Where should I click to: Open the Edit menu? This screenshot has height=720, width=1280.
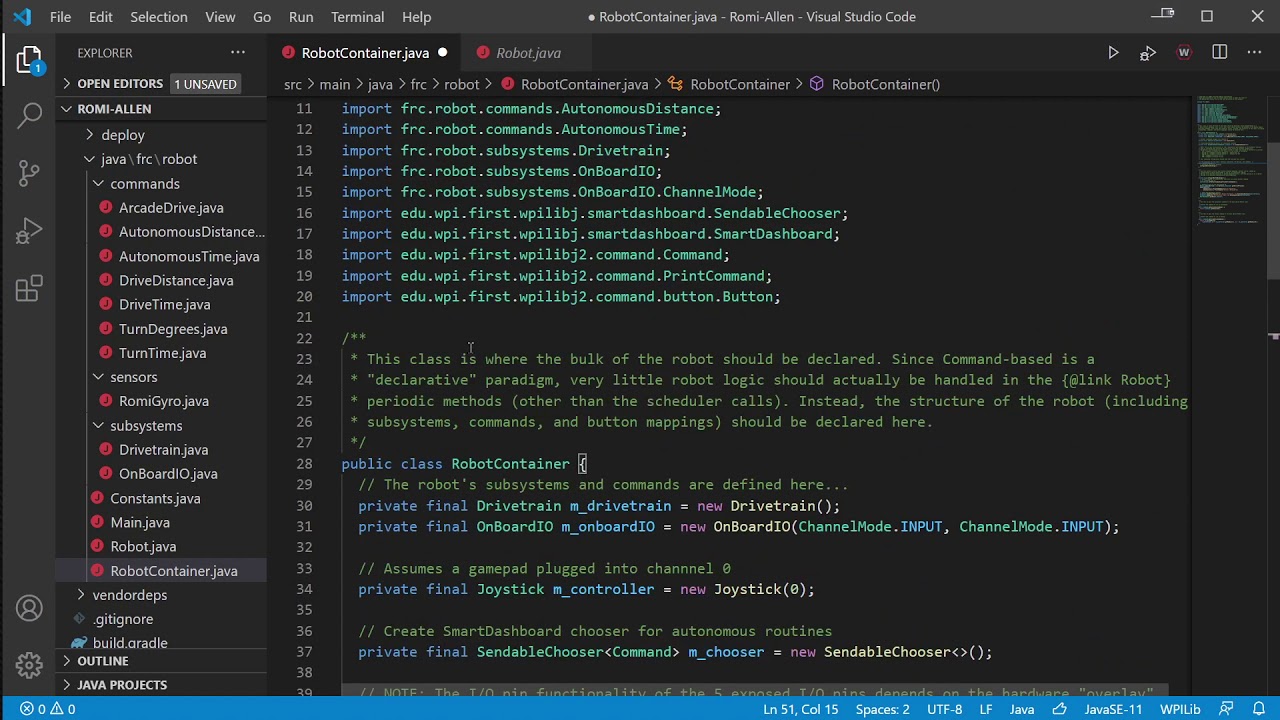[x=101, y=17]
